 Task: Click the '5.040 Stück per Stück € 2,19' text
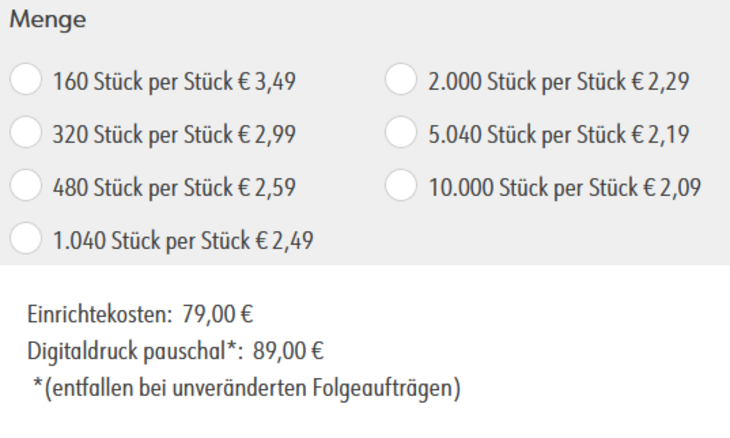559,135
